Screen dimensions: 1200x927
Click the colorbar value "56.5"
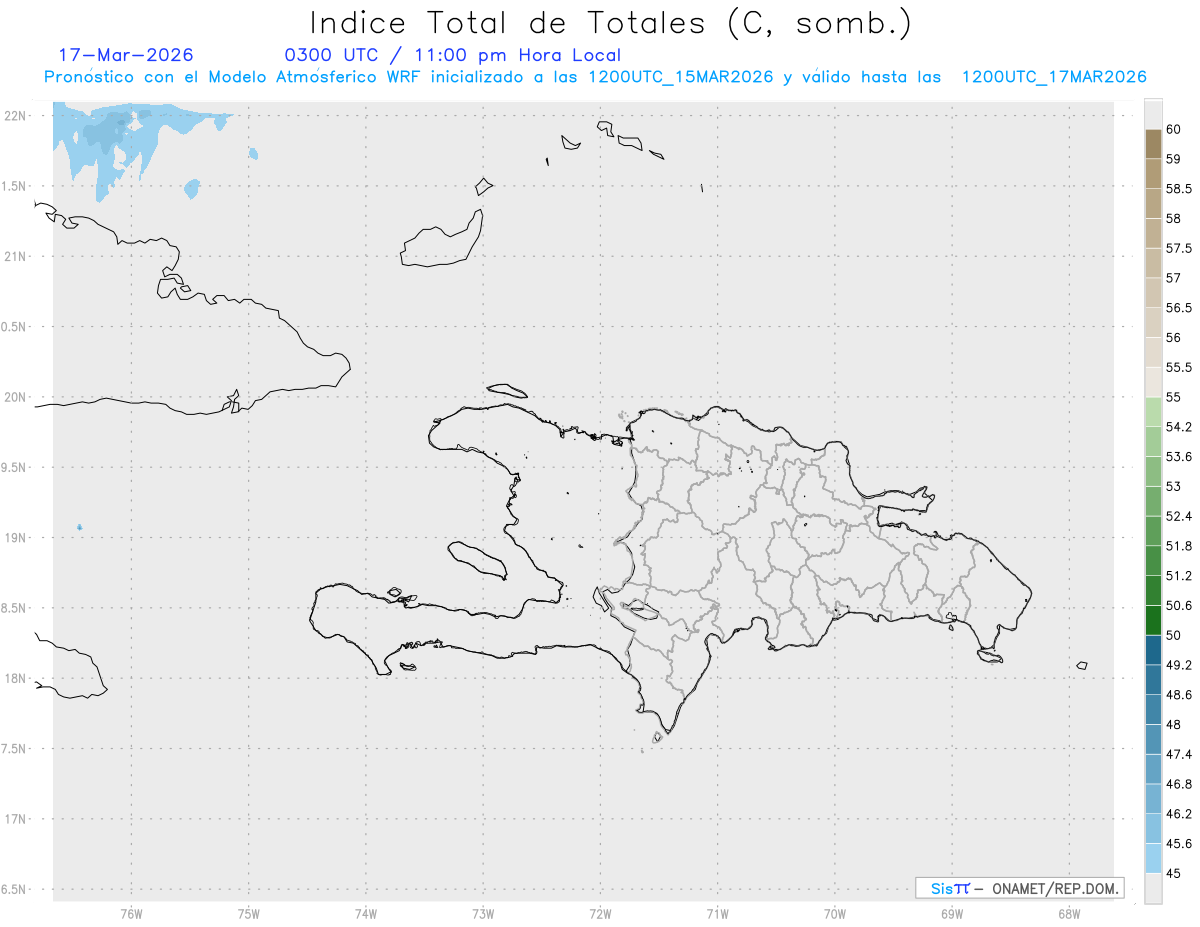[x=1178, y=308]
